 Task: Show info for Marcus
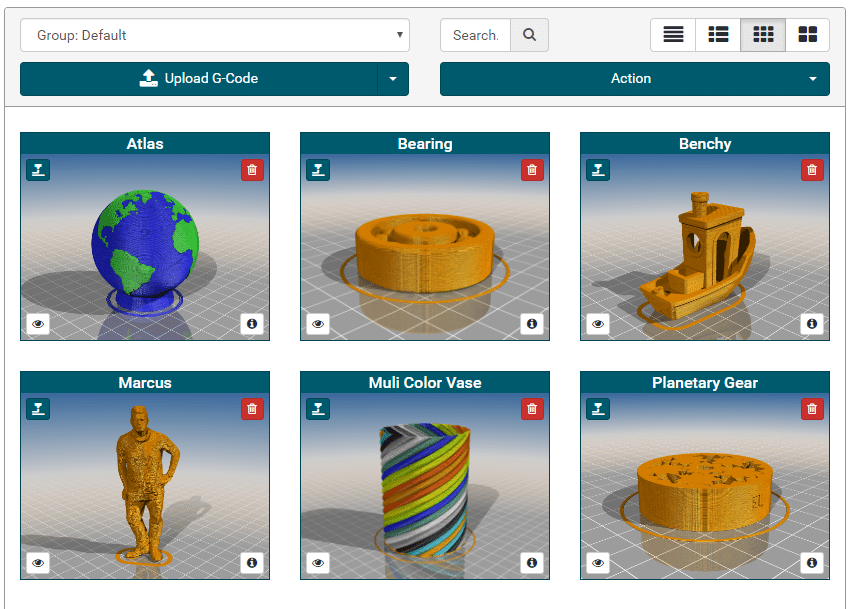[x=252, y=562]
